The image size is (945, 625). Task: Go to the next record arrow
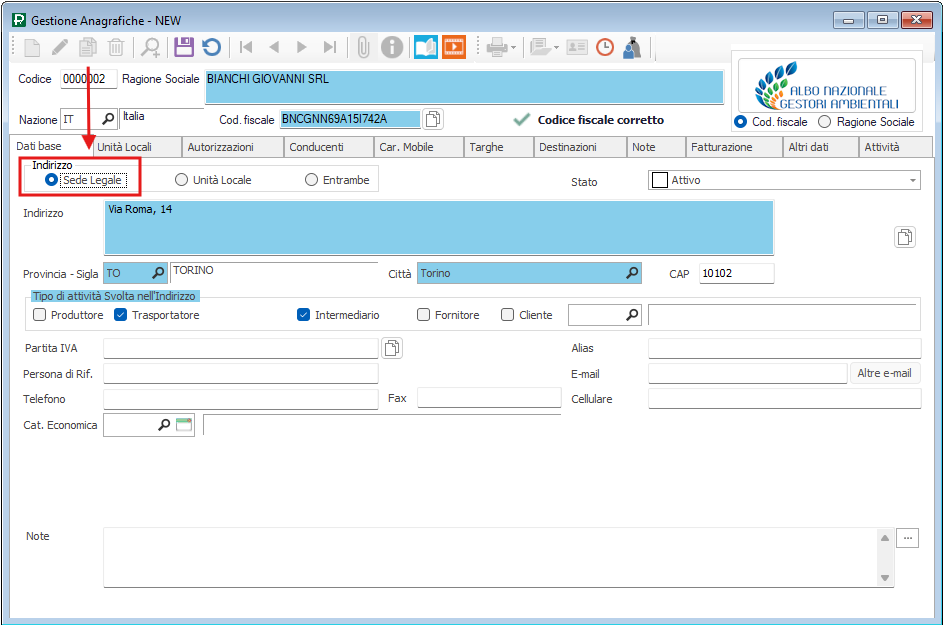(x=301, y=47)
